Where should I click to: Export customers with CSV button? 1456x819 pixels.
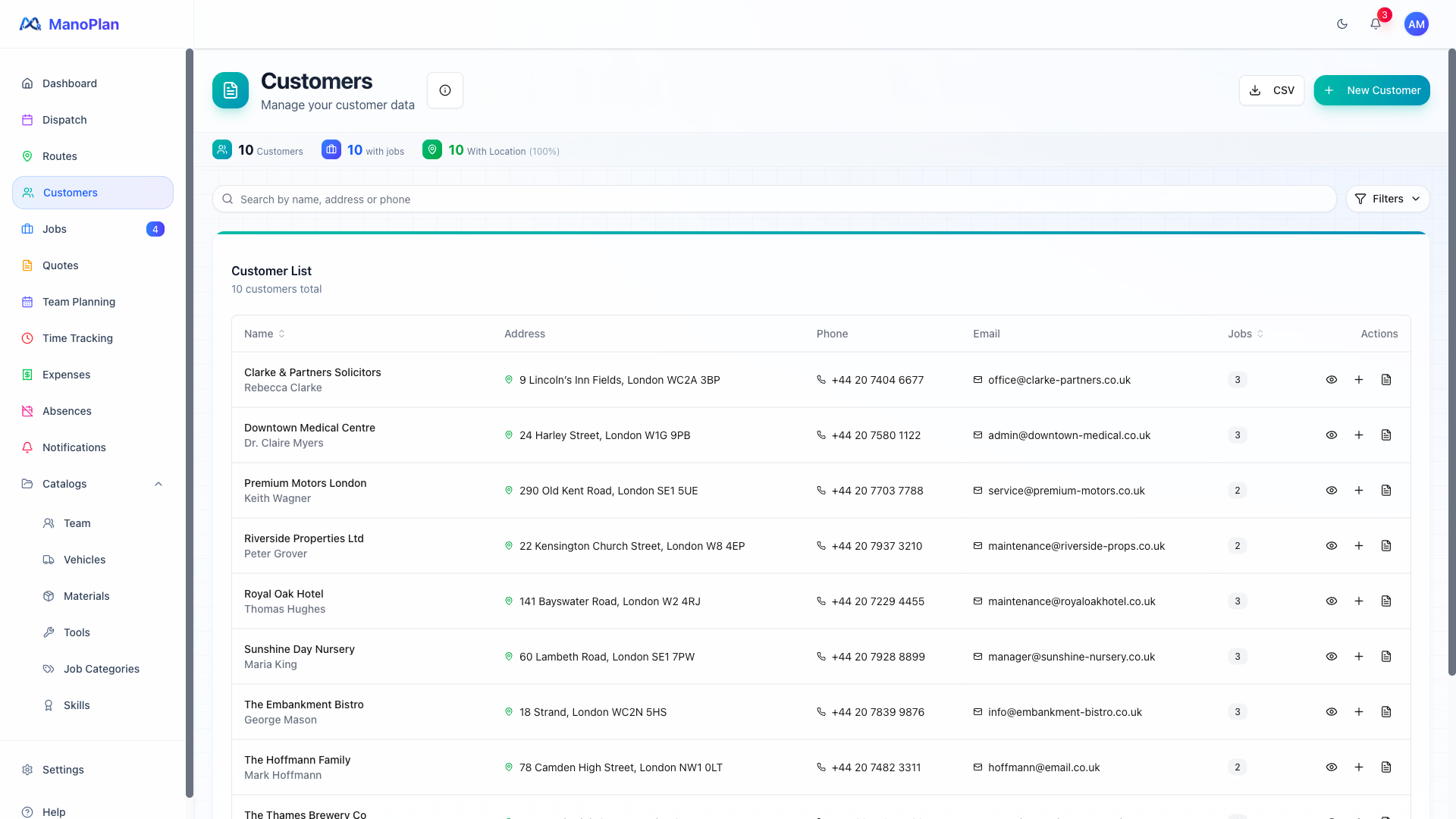pos(1272,90)
